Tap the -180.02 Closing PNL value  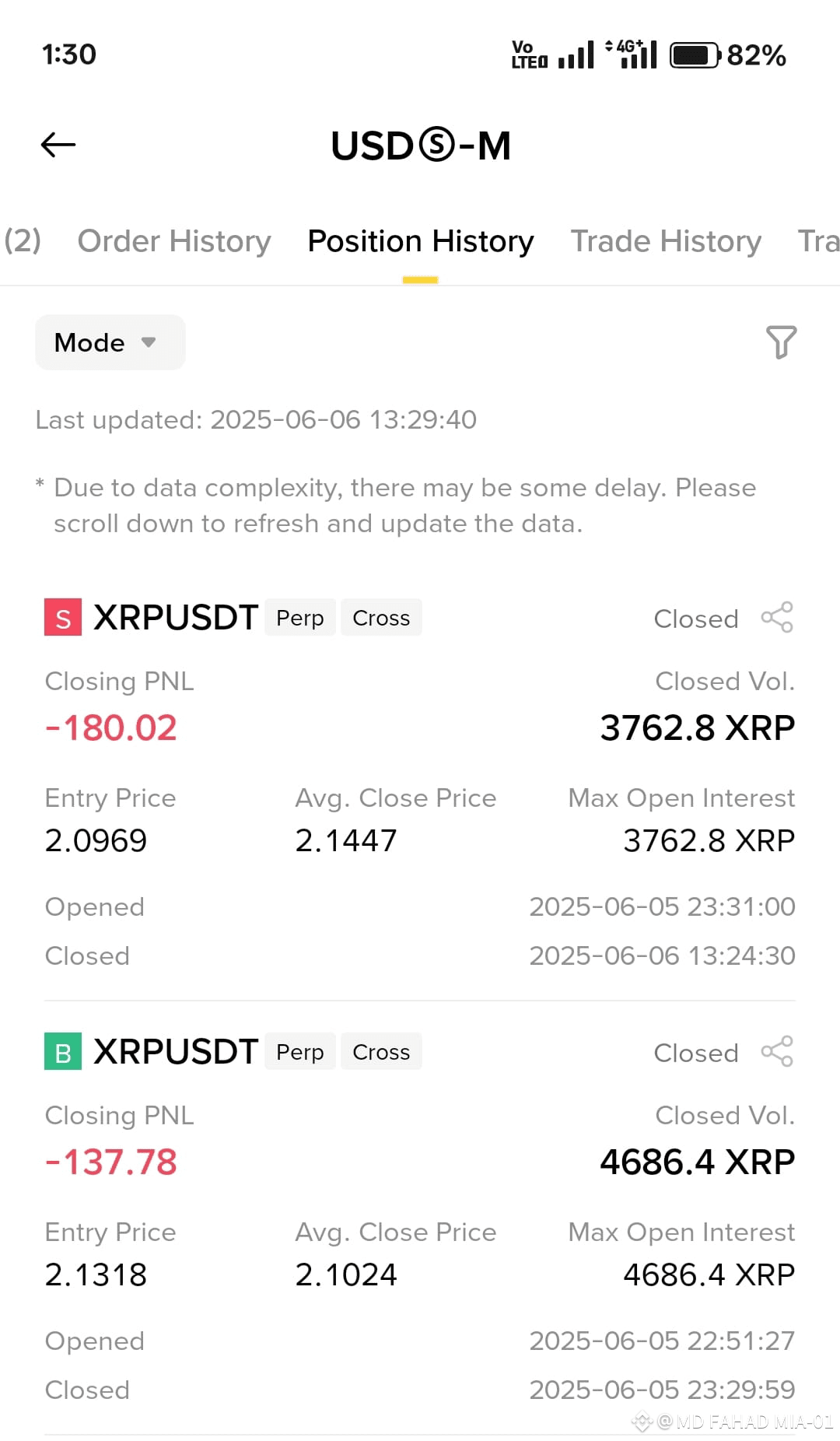(110, 728)
